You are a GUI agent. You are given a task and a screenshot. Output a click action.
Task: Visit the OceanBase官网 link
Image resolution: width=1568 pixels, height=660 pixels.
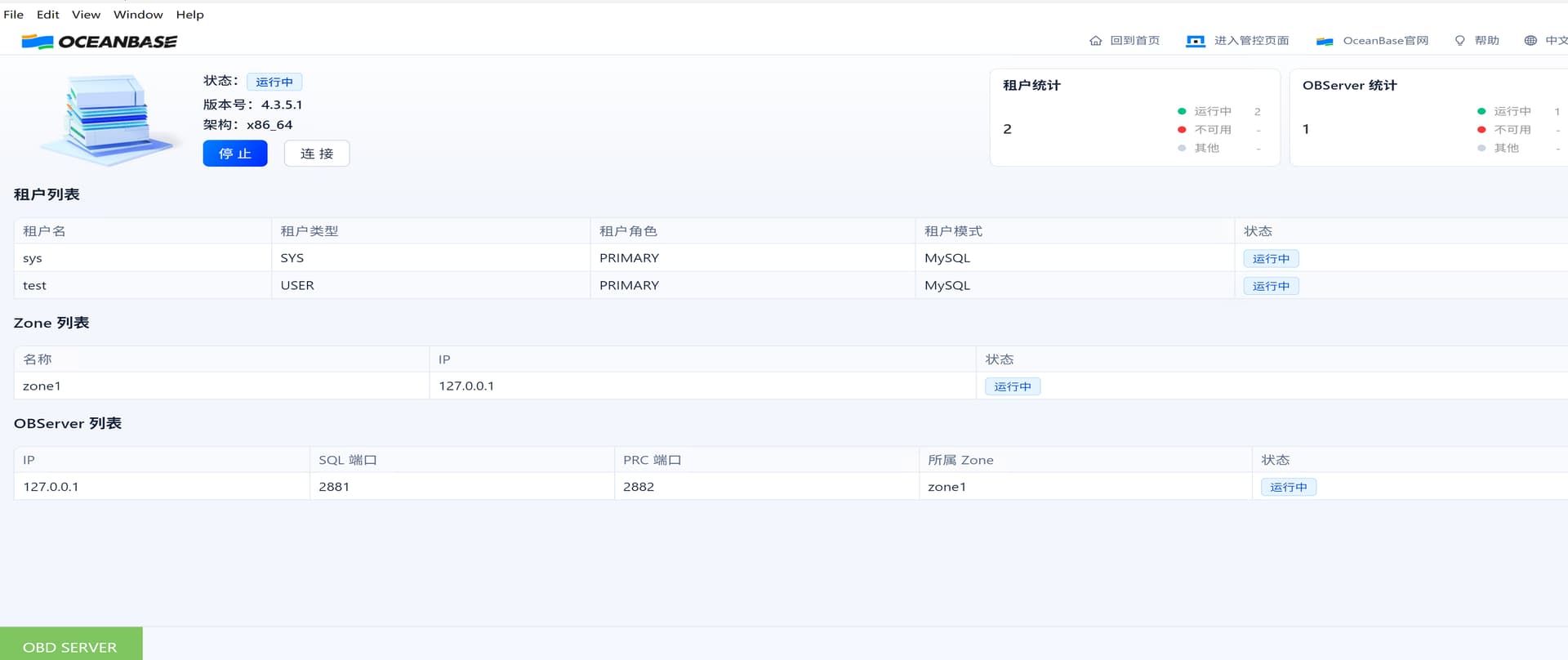click(1386, 41)
